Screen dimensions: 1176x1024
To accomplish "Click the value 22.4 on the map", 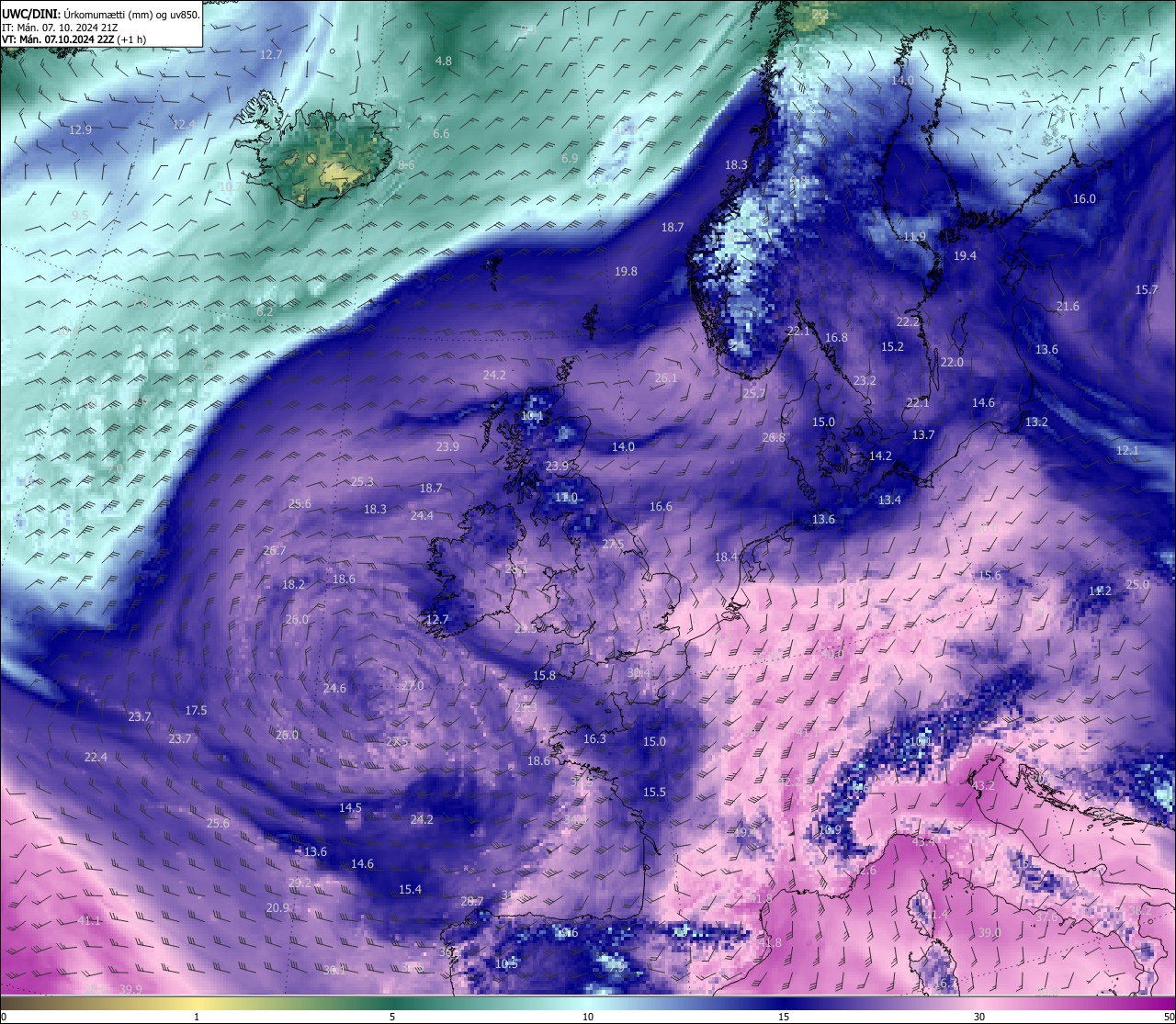I will pyautogui.click(x=96, y=758).
